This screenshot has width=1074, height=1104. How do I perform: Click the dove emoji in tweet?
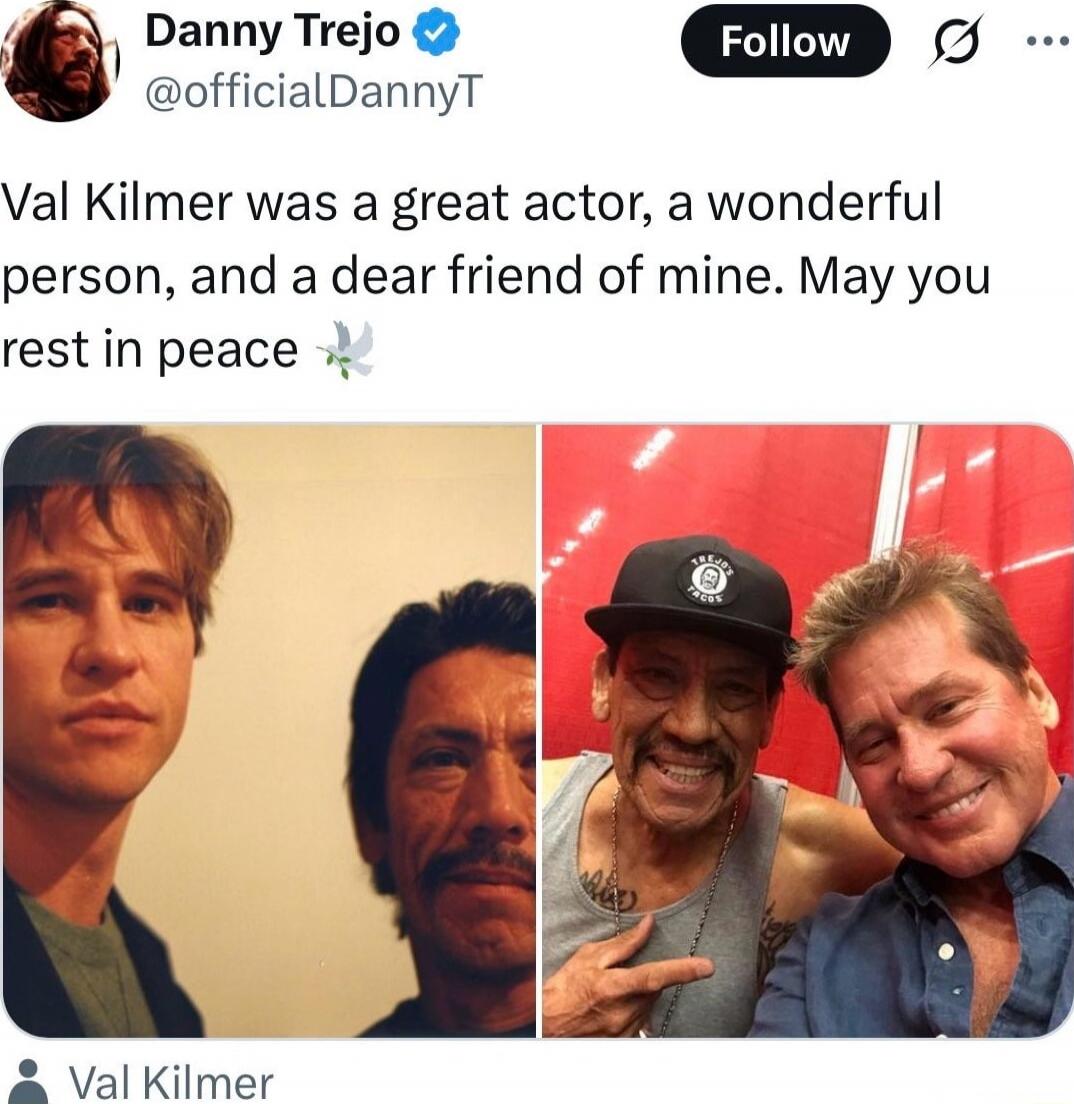(x=346, y=350)
